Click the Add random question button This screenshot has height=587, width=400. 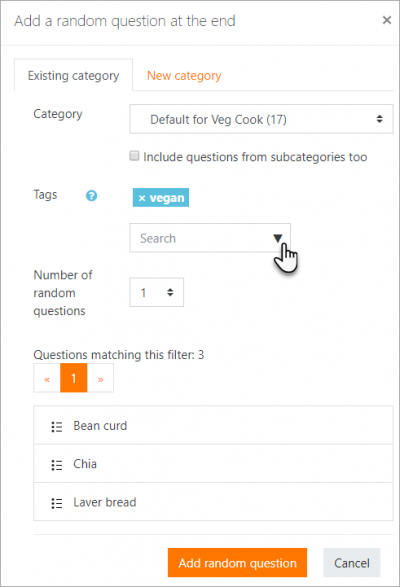coord(237,563)
